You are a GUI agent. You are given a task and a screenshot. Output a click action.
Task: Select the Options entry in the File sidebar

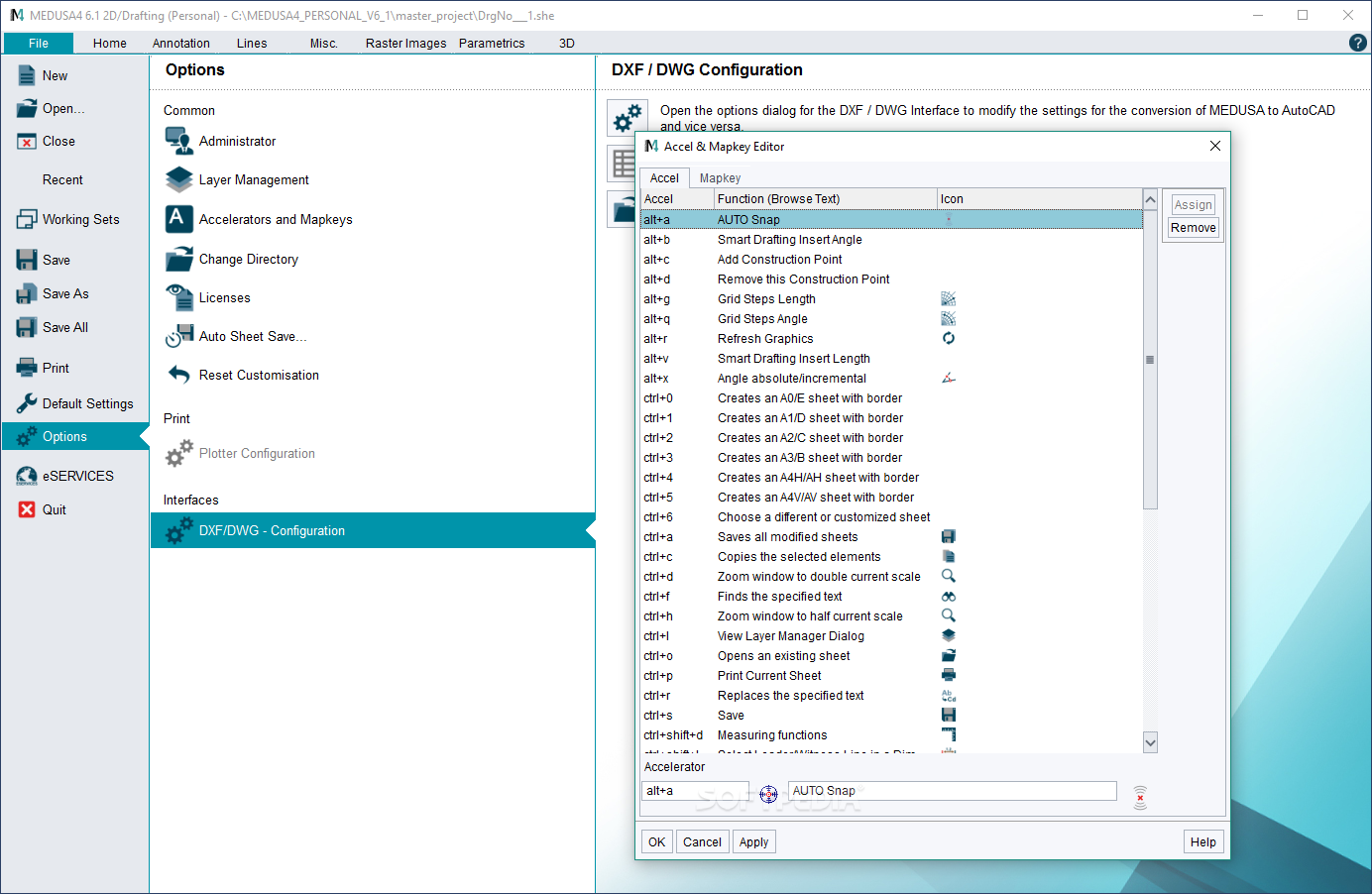[75, 436]
